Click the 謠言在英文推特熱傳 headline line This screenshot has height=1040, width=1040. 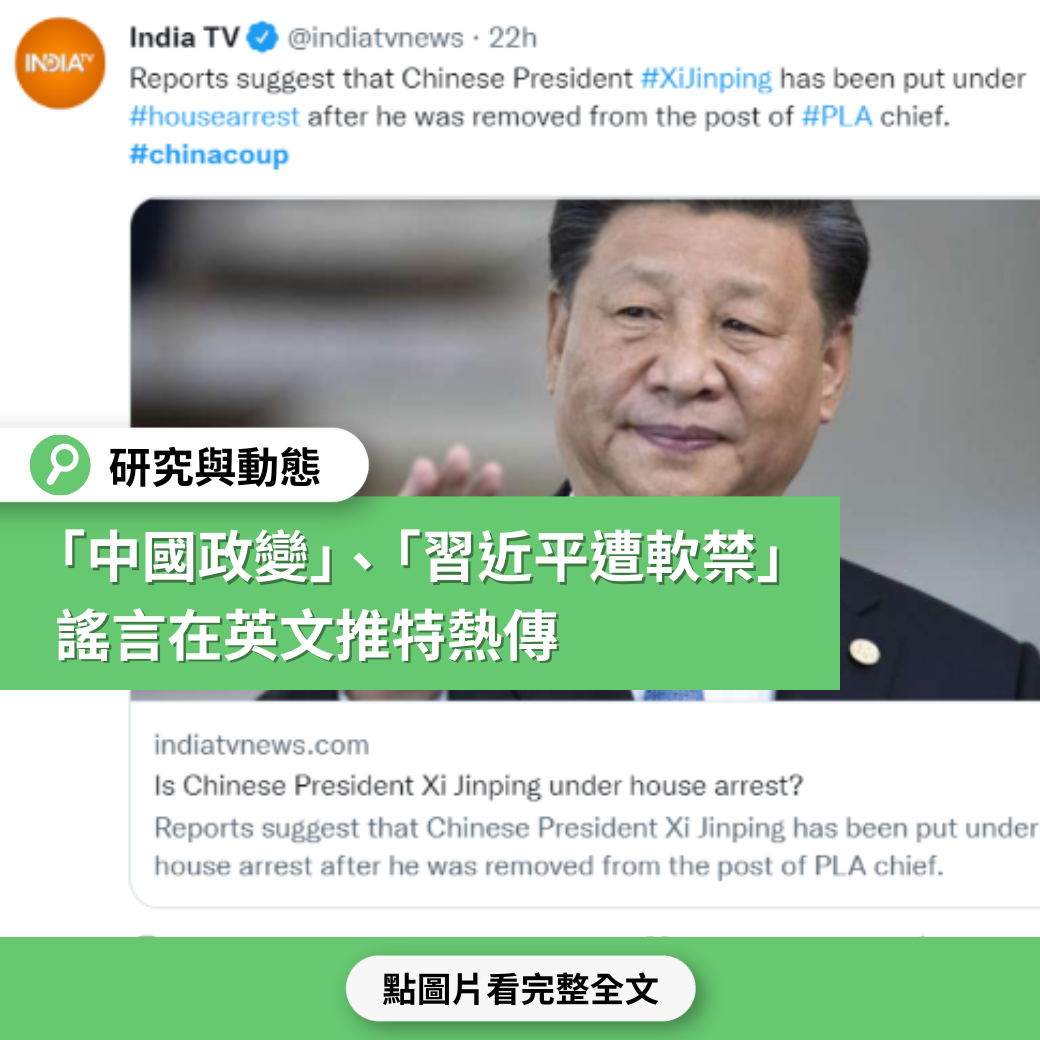308,635
